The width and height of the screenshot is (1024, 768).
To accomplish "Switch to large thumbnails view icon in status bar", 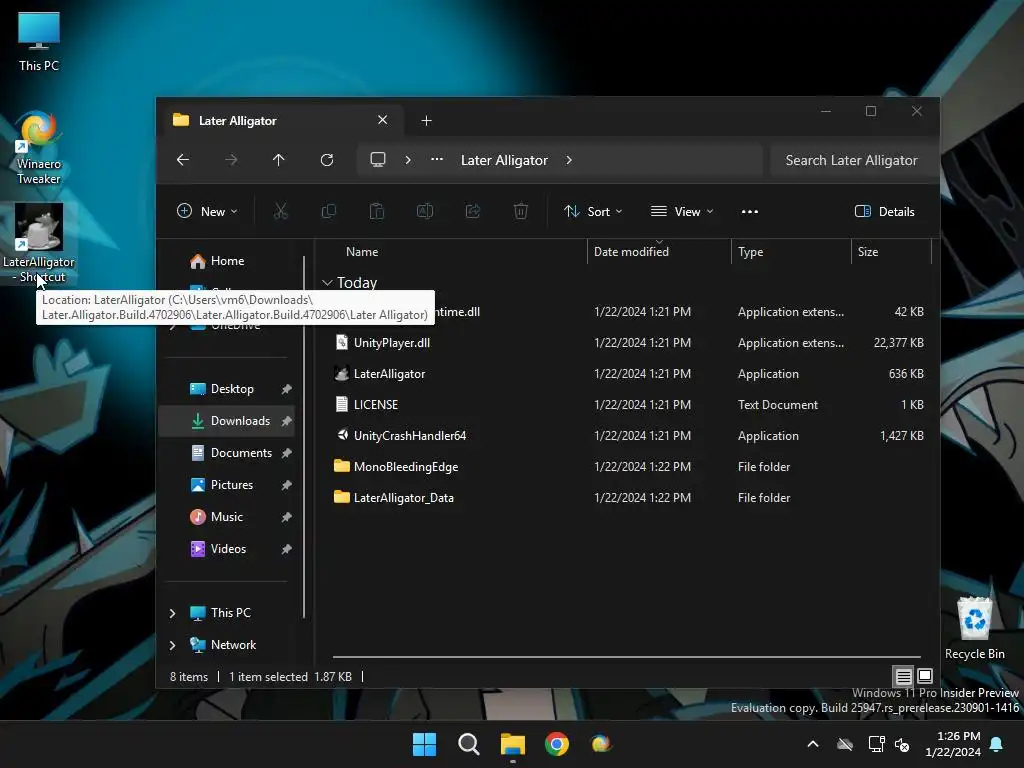I will tap(925, 676).
